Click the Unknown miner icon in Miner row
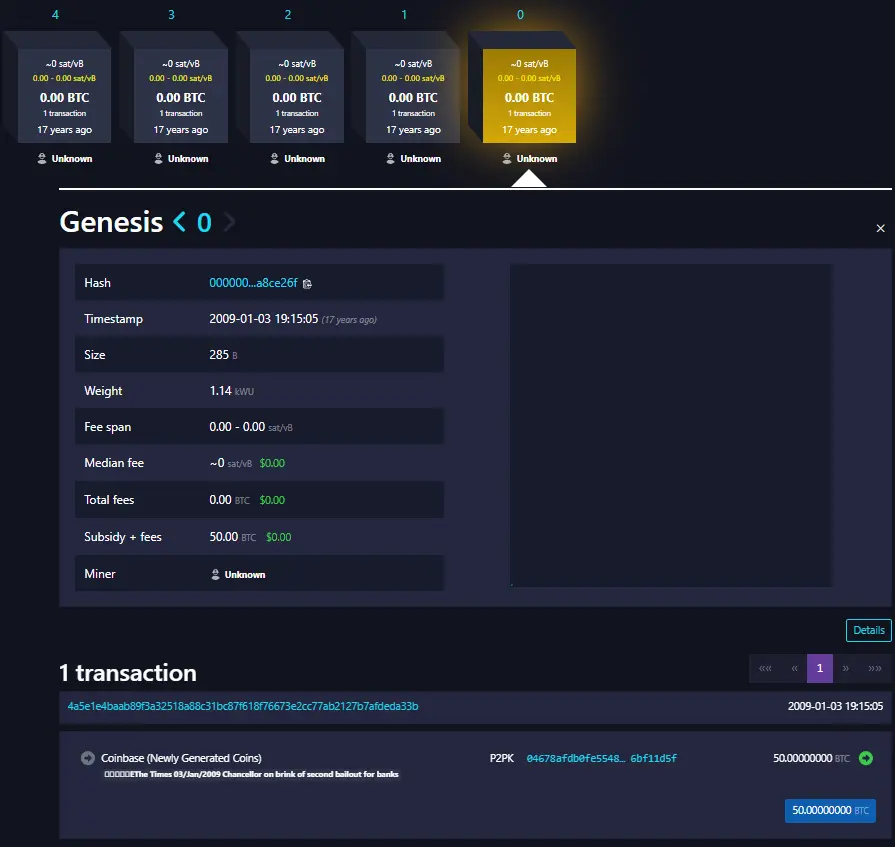 point(215,575)
